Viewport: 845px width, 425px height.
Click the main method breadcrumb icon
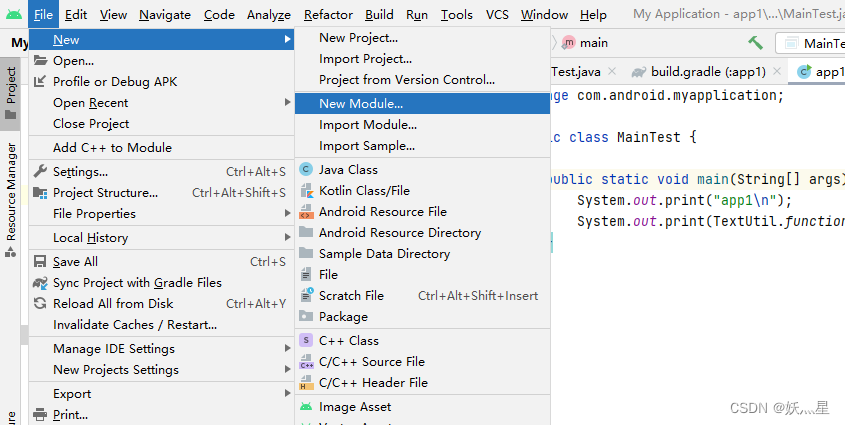(x=568, y=43)
